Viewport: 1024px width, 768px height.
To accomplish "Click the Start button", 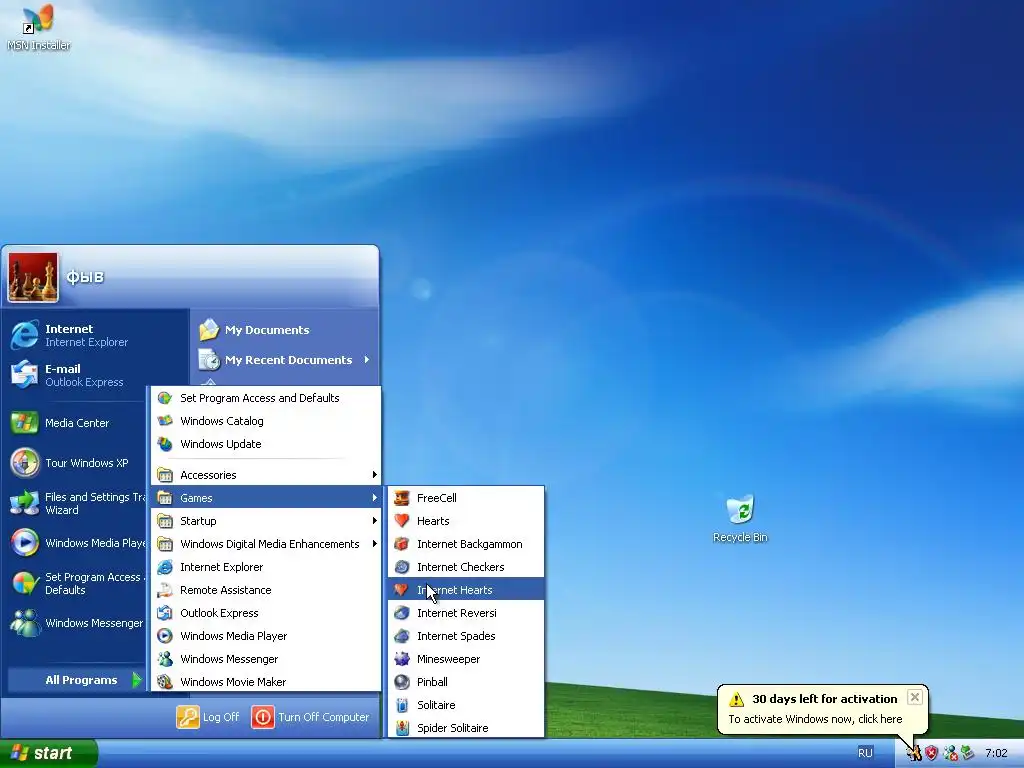I will [48, 753].
